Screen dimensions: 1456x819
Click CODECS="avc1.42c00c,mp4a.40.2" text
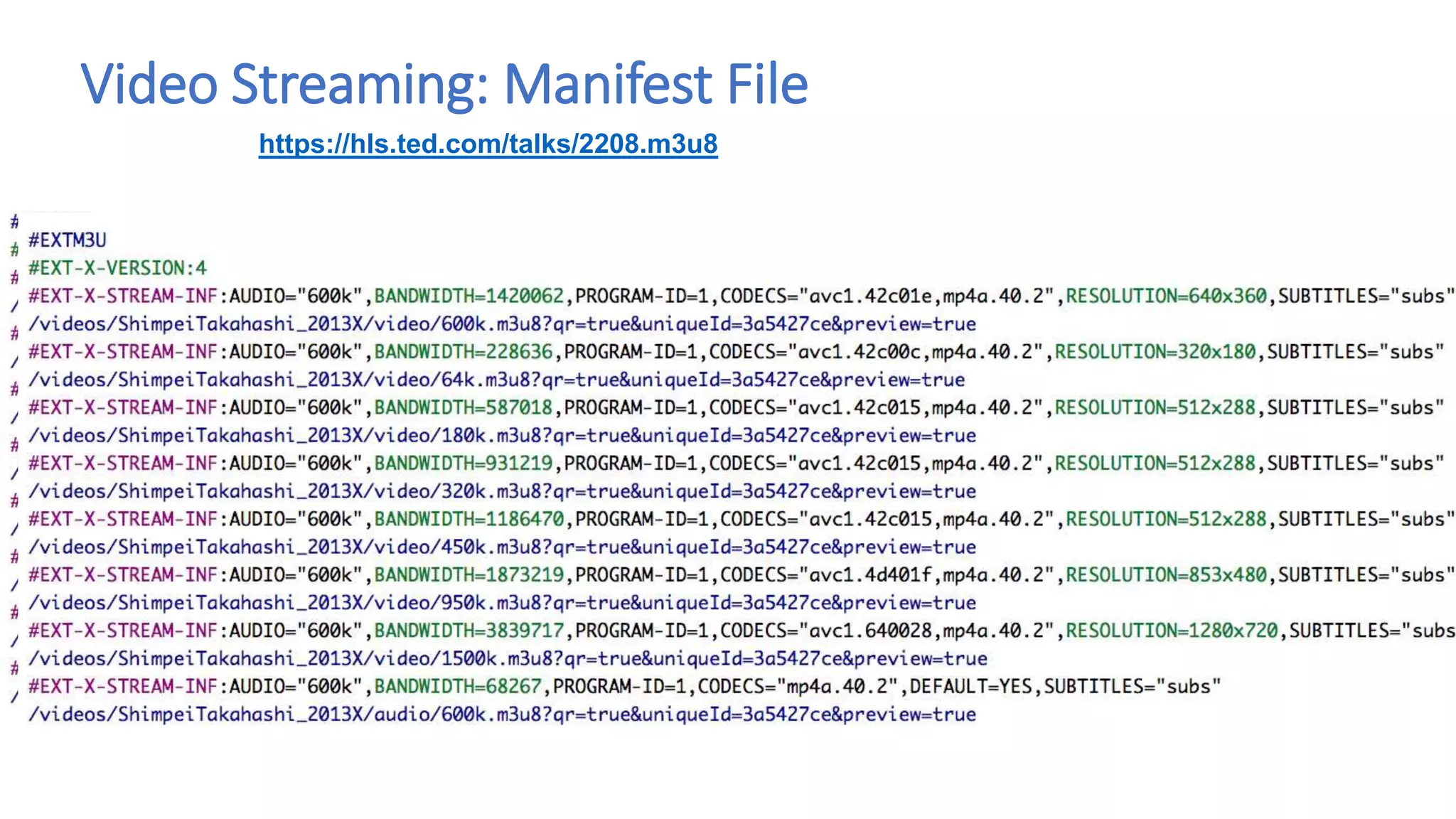coord(876,352)
